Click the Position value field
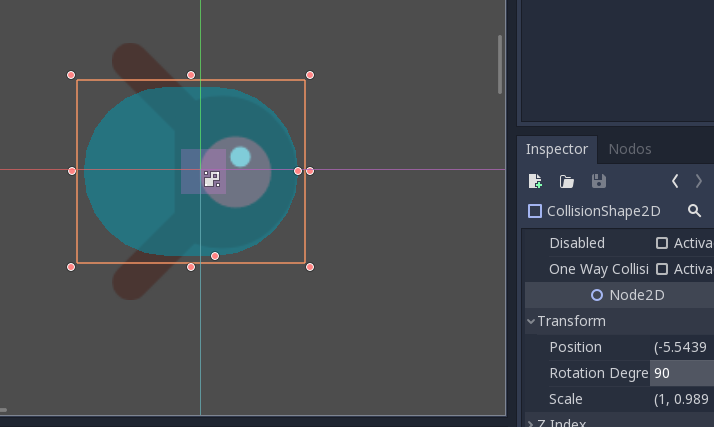Viewport: 714px width, 427px height. [x=681, y=347]
